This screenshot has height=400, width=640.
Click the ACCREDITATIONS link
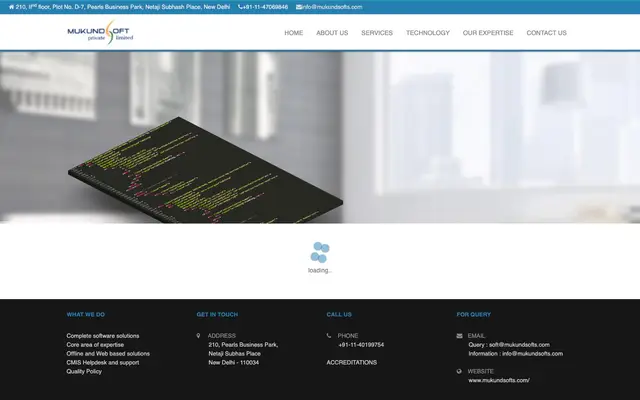352,362
